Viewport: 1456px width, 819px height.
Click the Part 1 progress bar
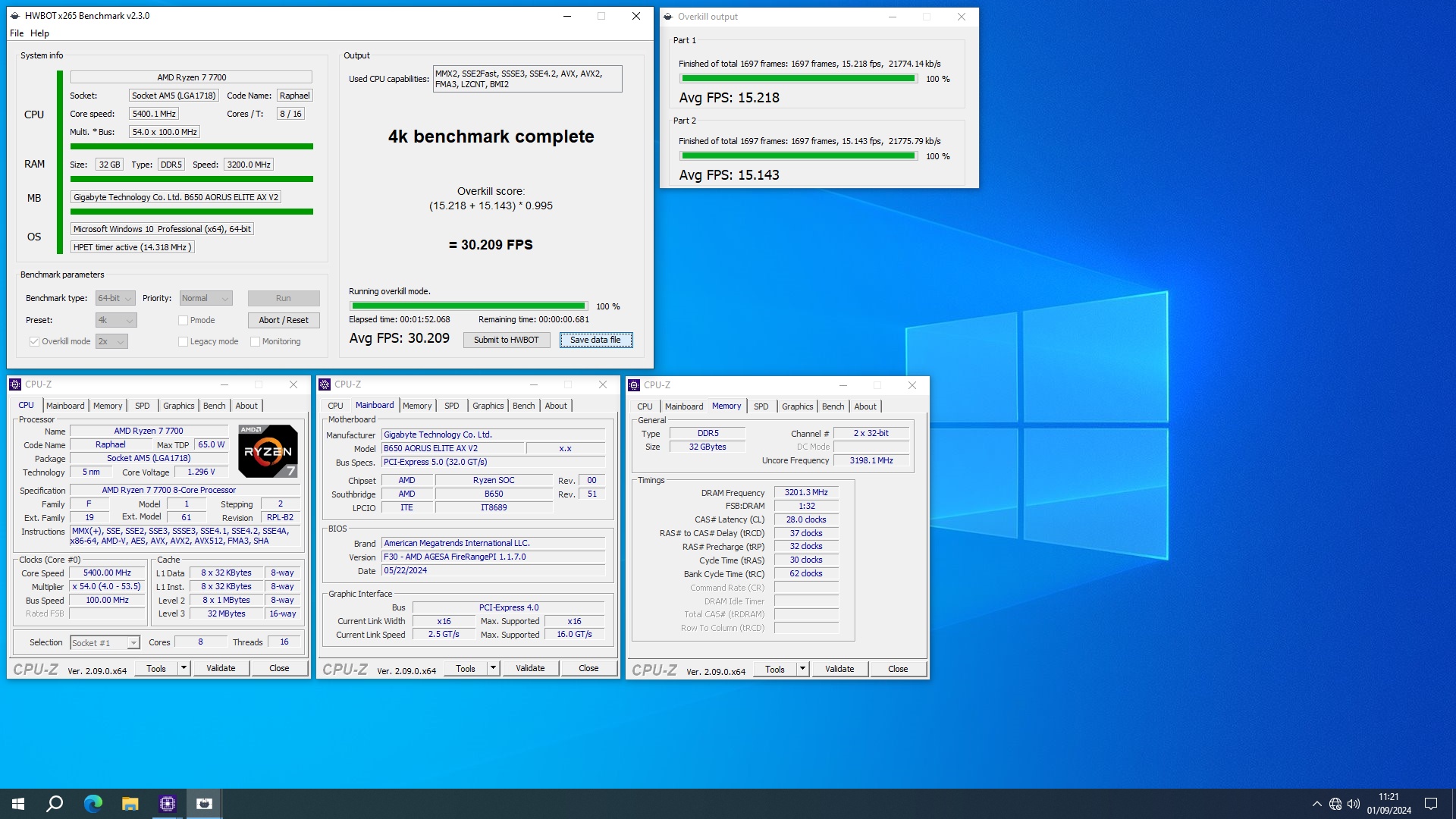799,79
